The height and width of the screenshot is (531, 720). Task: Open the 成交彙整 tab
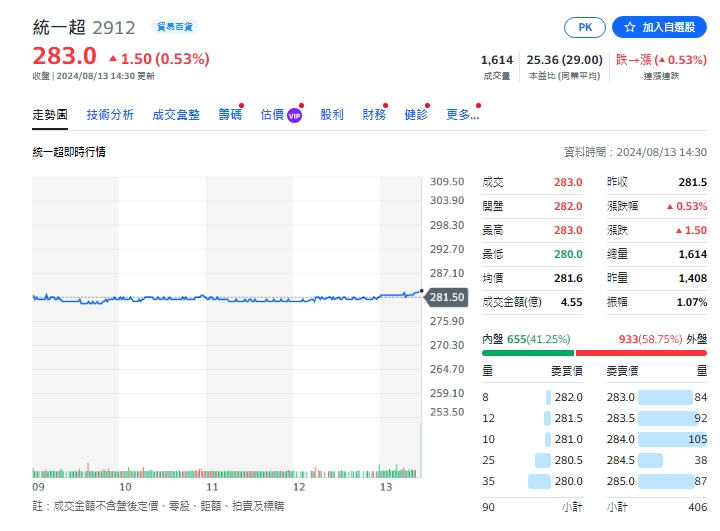(x=176, y=114)
